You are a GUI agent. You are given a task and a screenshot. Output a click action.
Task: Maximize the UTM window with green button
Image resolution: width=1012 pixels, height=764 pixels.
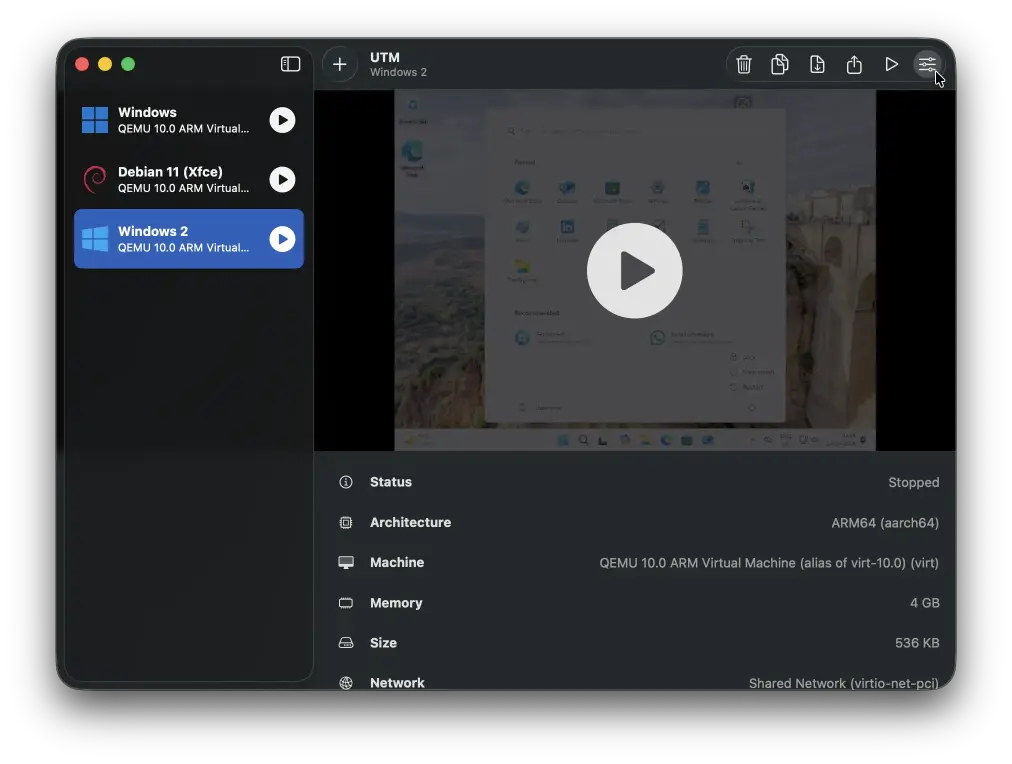tap(128, 64)
